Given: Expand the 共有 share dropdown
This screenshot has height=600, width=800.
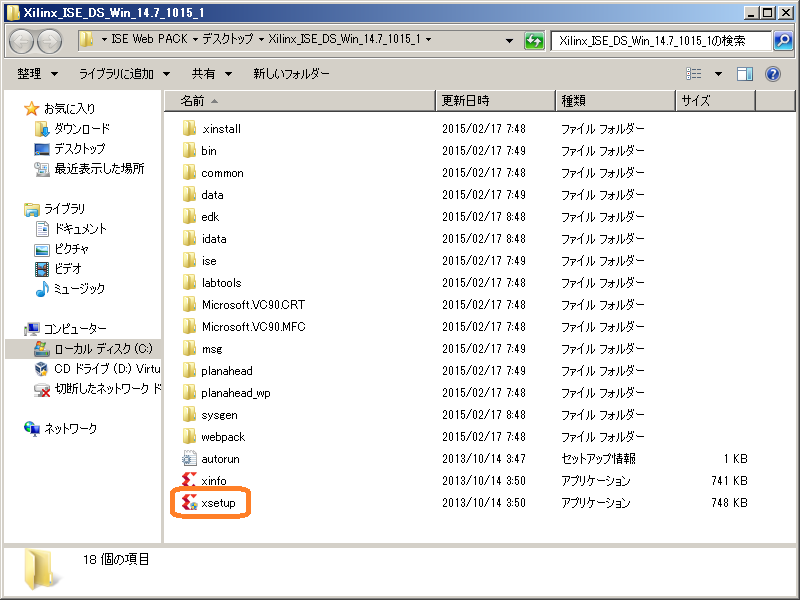Looking at the screenshot, I should pos(211,74).
